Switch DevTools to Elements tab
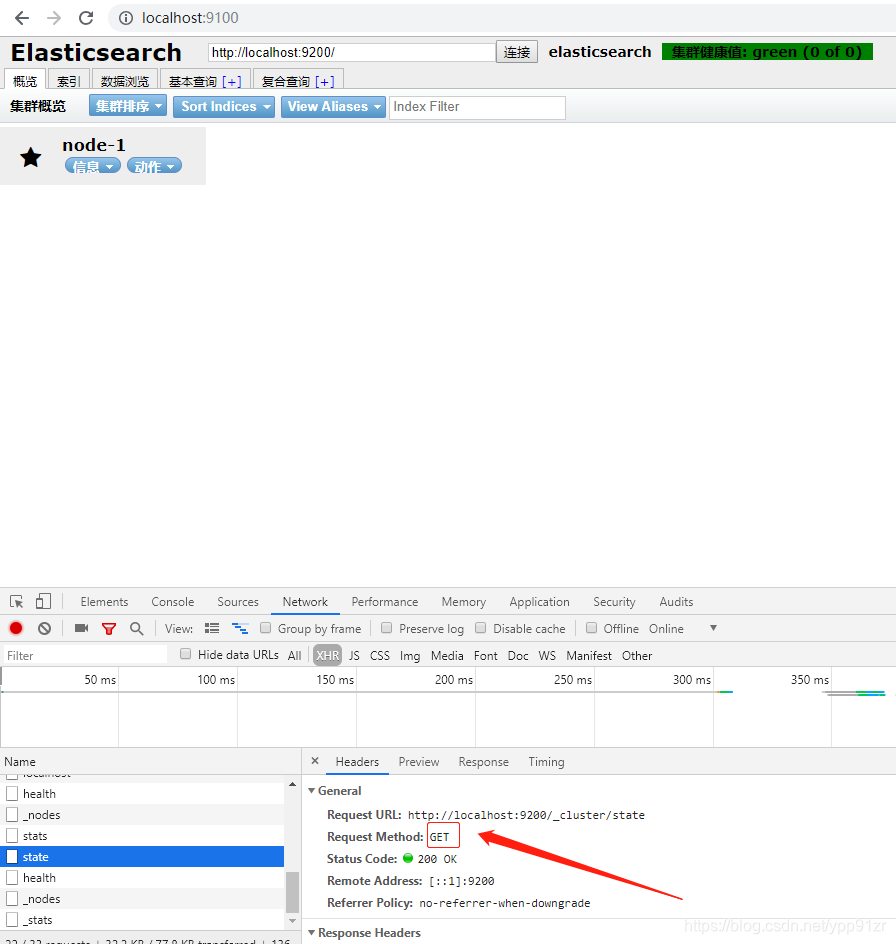 pyautogui.click(x=104, y=601)
